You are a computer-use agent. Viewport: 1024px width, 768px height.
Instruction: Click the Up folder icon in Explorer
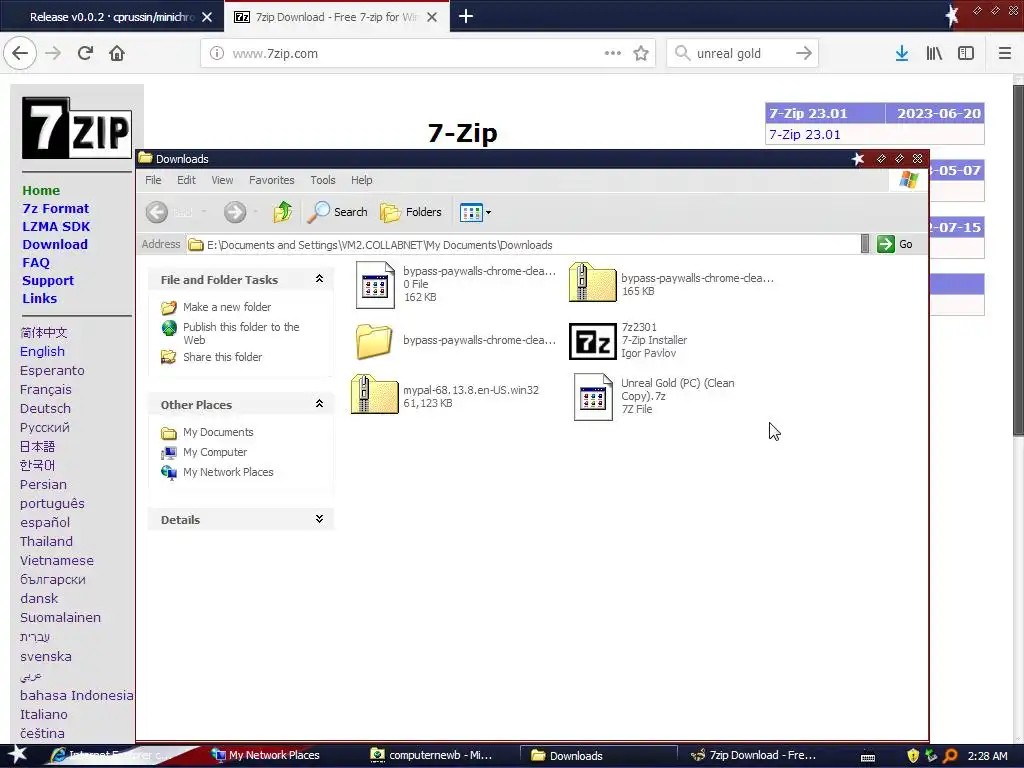tap(283, 212)
